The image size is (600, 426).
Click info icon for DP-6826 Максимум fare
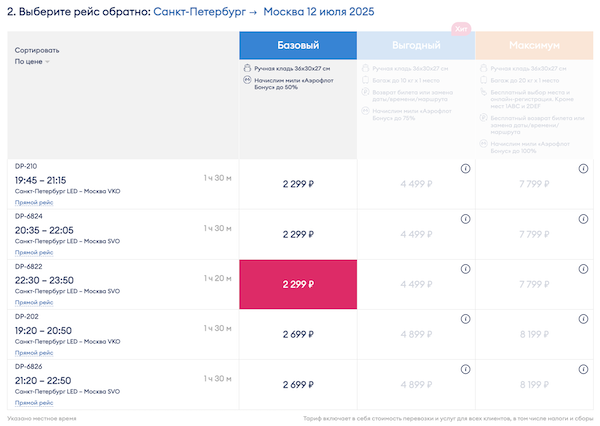coord(583,367)
